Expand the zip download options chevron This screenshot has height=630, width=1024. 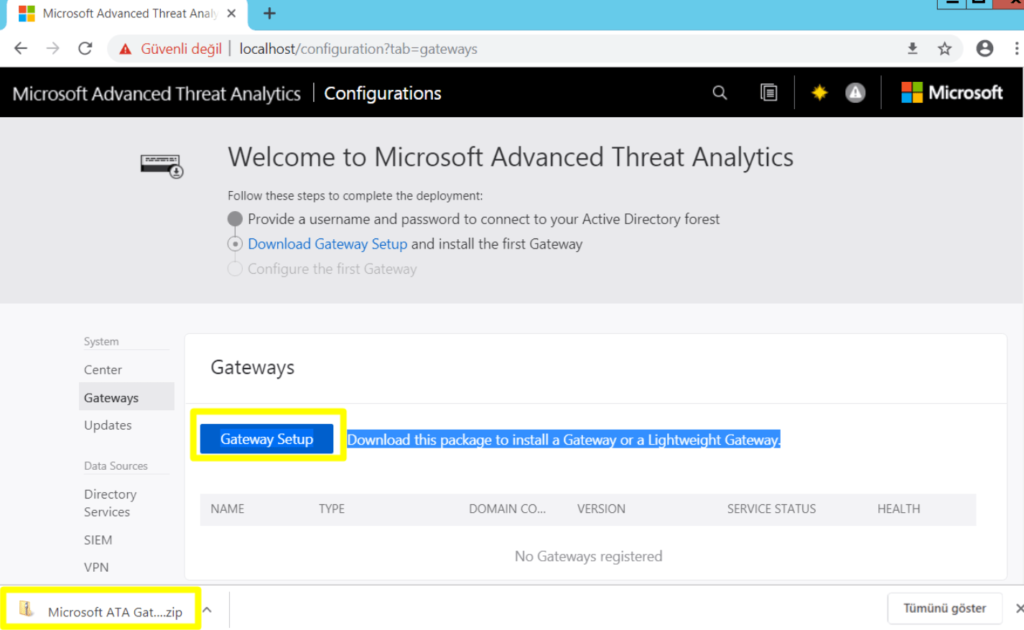click(207, 610)
